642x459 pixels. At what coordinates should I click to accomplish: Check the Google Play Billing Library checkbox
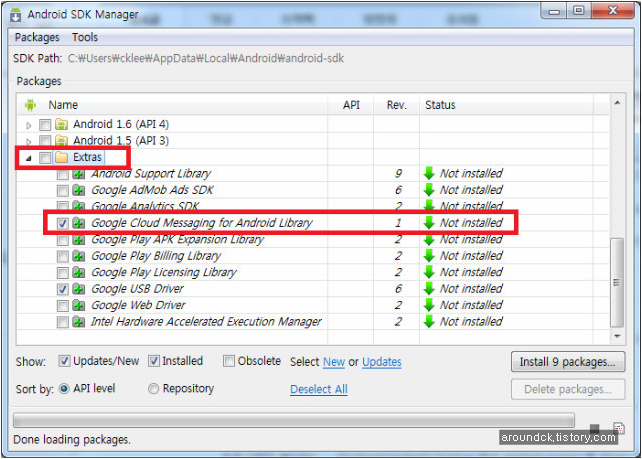(63, 257)
